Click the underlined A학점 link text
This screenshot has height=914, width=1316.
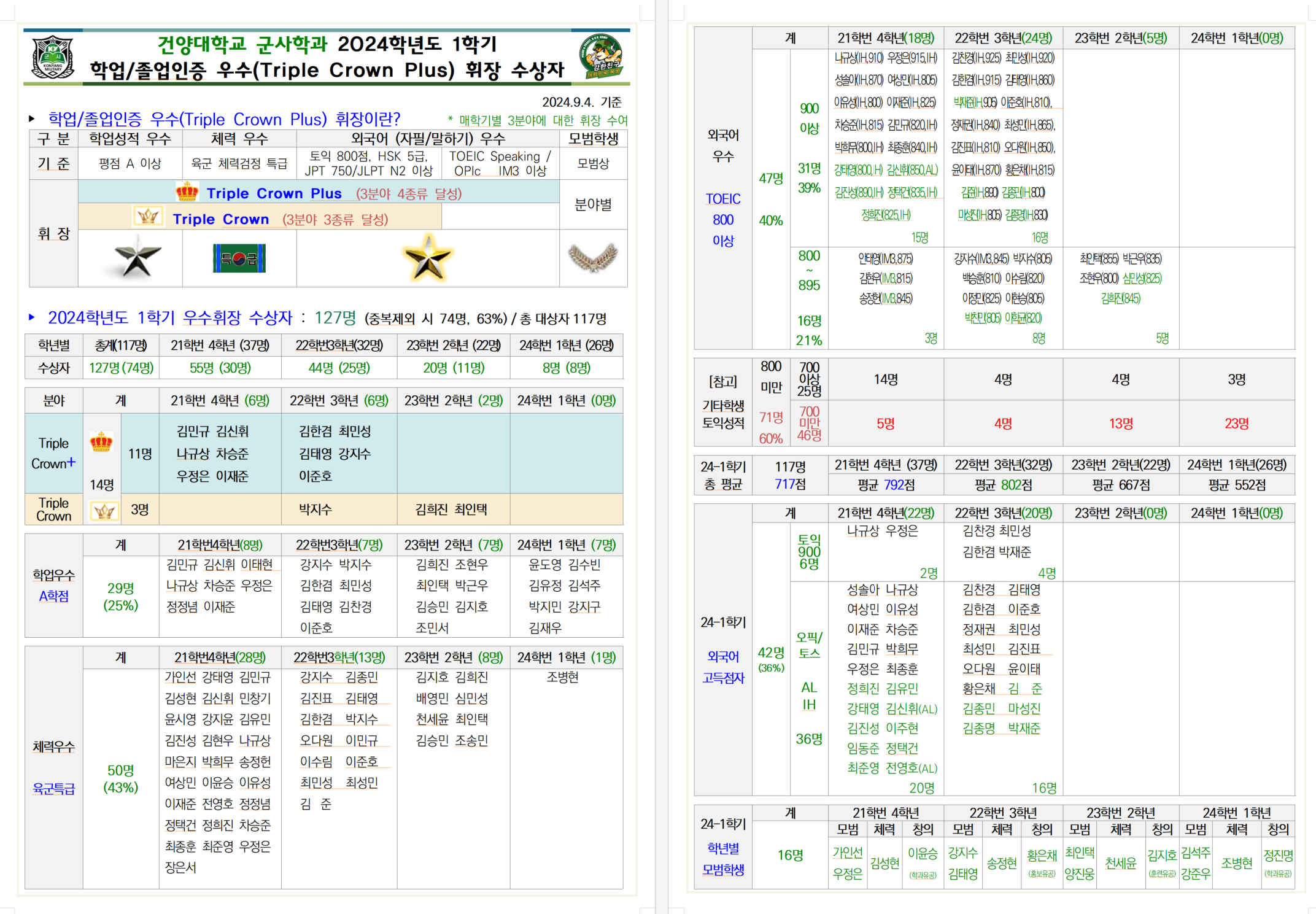click(x=53, y=596)
